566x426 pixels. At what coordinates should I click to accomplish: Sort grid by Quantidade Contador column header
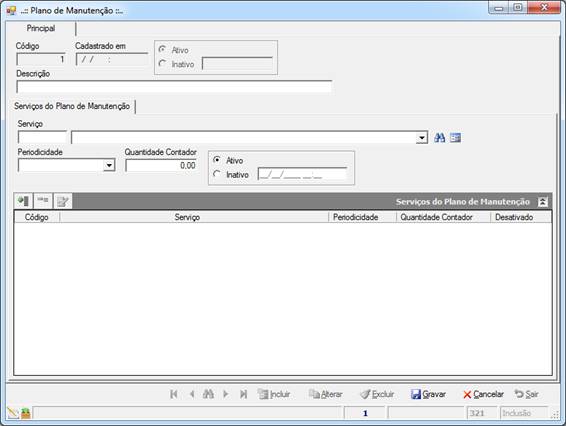tap(443, 217)
